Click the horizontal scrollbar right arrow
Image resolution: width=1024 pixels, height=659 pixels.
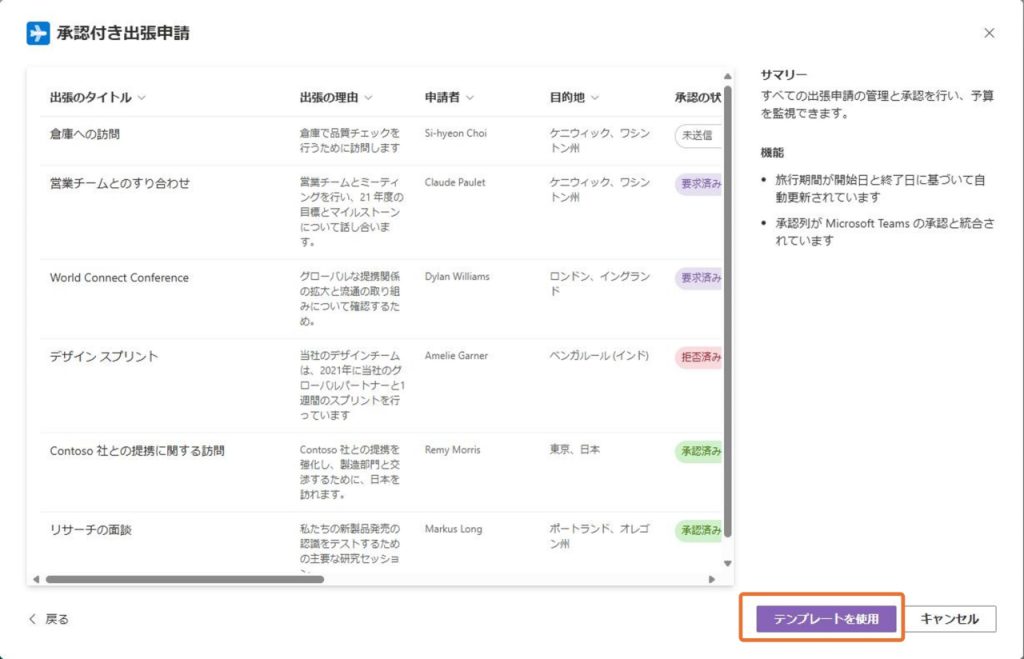point(712,579)
